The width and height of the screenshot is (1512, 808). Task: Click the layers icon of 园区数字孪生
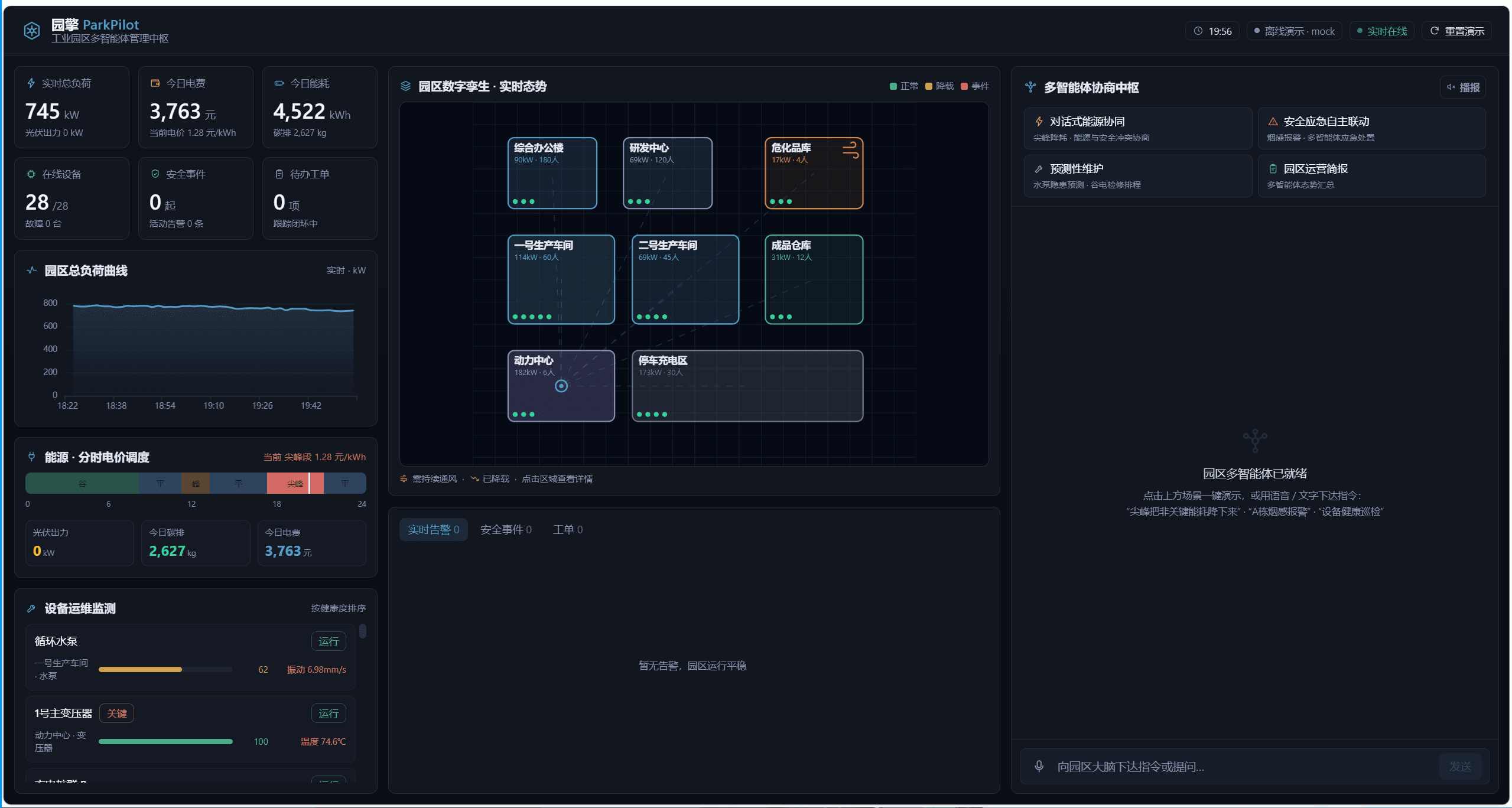pos(405,86)
